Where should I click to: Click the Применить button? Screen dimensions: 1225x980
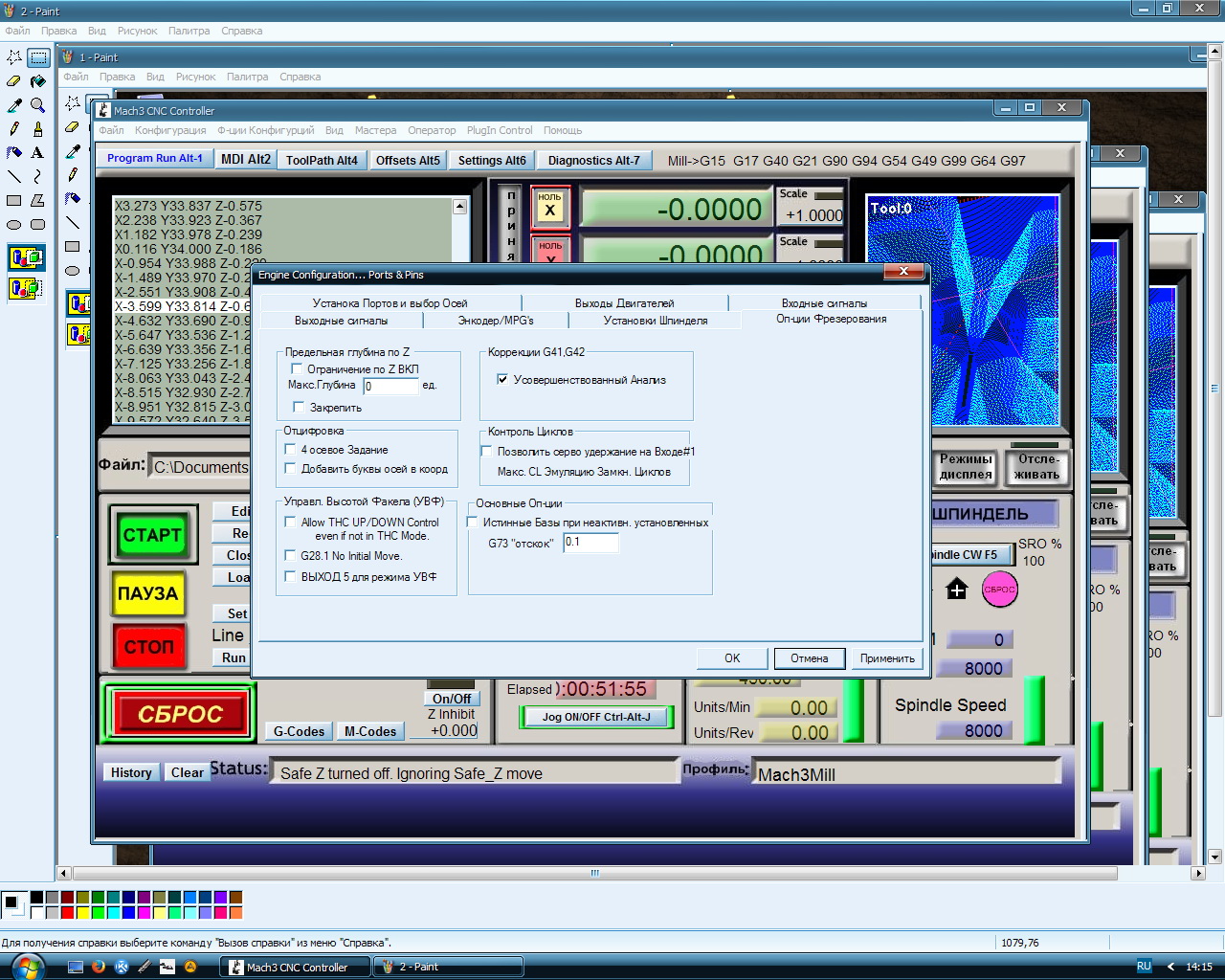(887, 658)
